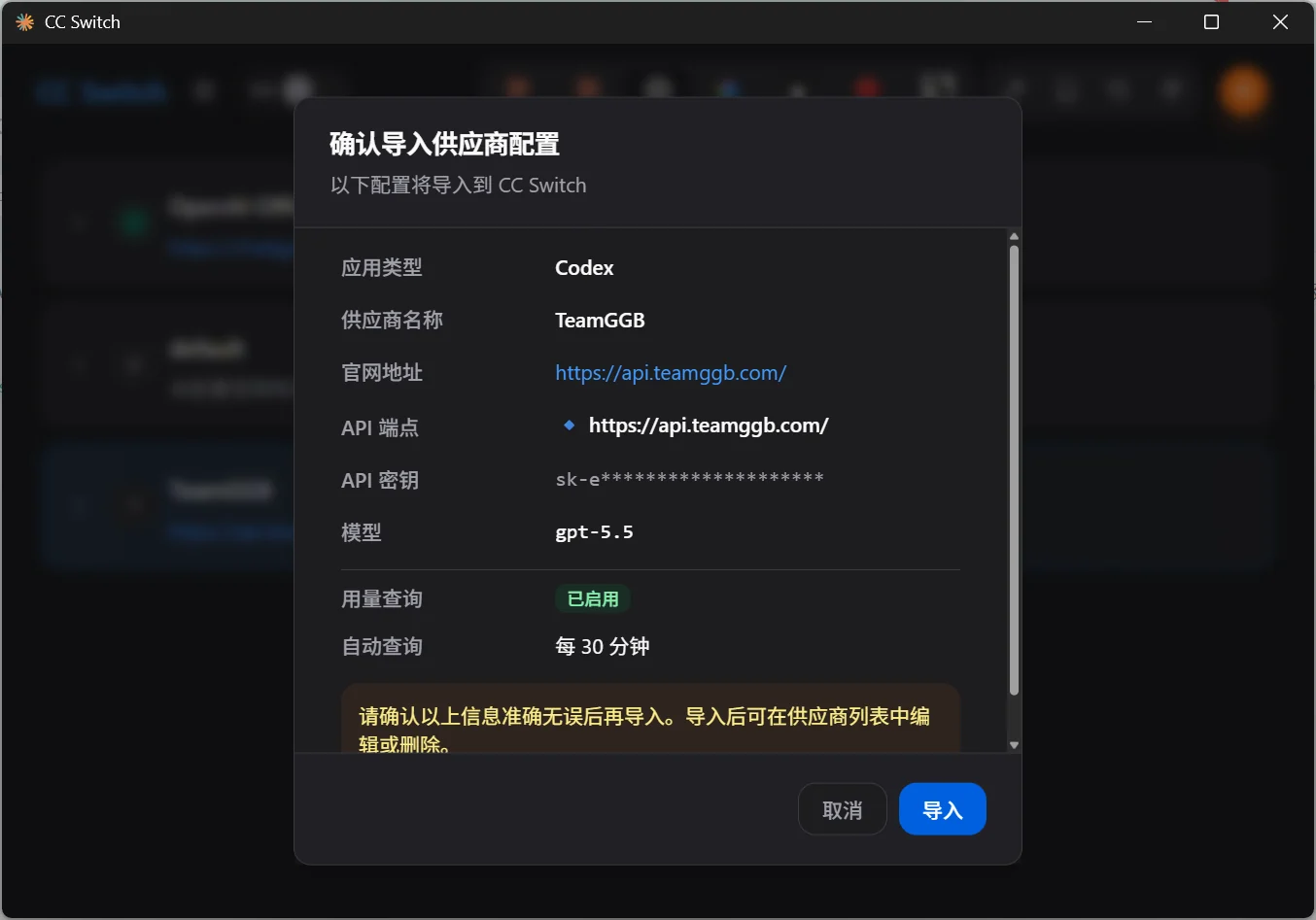
Task: Click the gpt-5.5 model value
Action: click(x=594, y=532)
